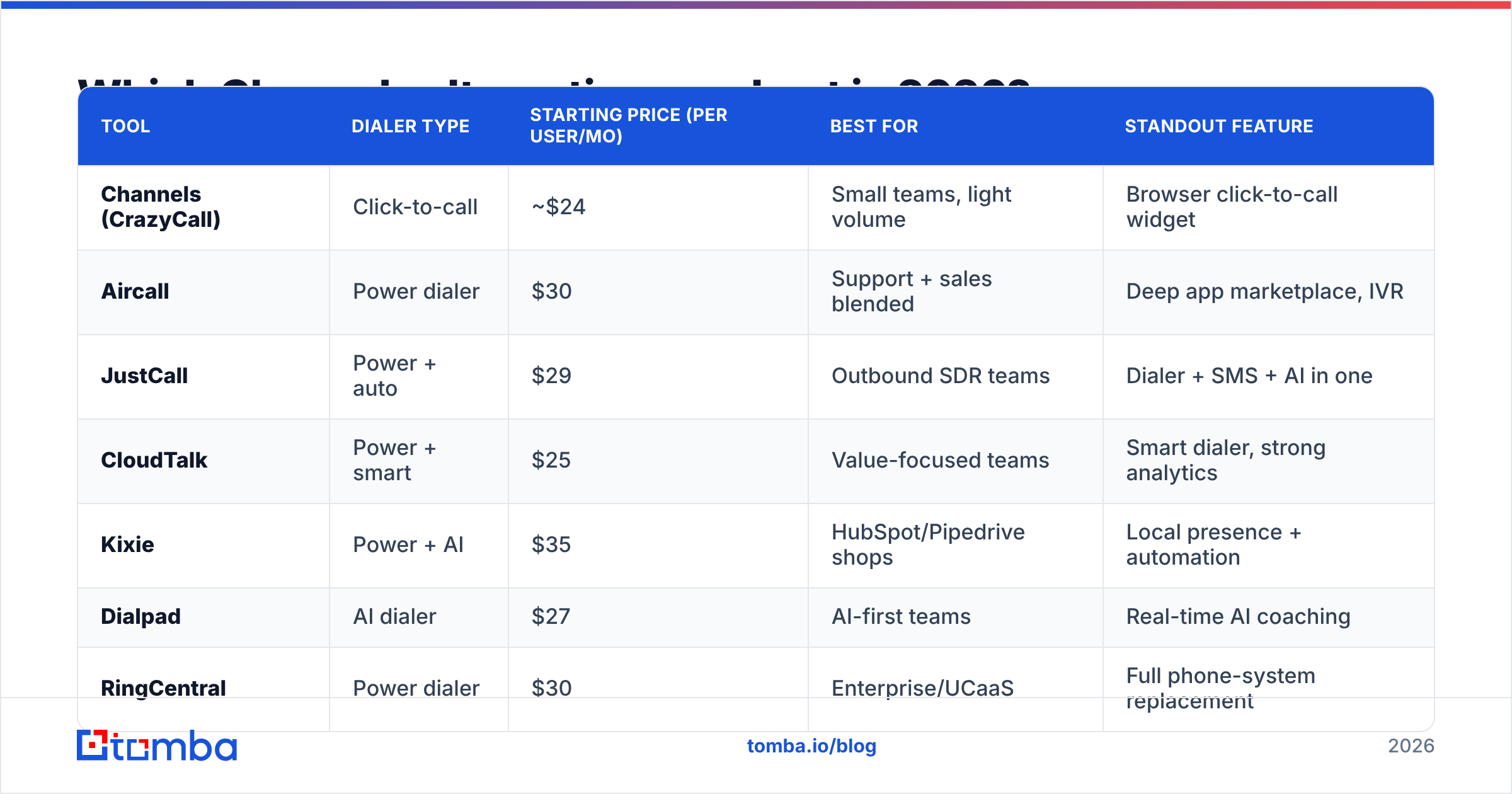Image resolution: width=1512 pixels, height=794 pixels.
Task: Click the Power + auto cell
Action: [x=394, y=376]
